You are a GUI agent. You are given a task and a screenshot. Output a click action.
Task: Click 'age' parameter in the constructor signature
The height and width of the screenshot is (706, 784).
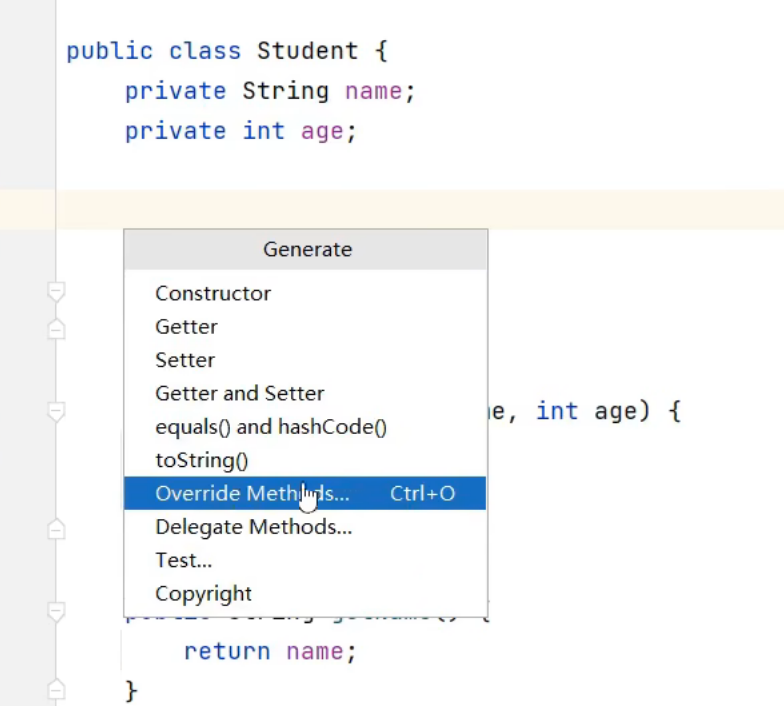616,412
